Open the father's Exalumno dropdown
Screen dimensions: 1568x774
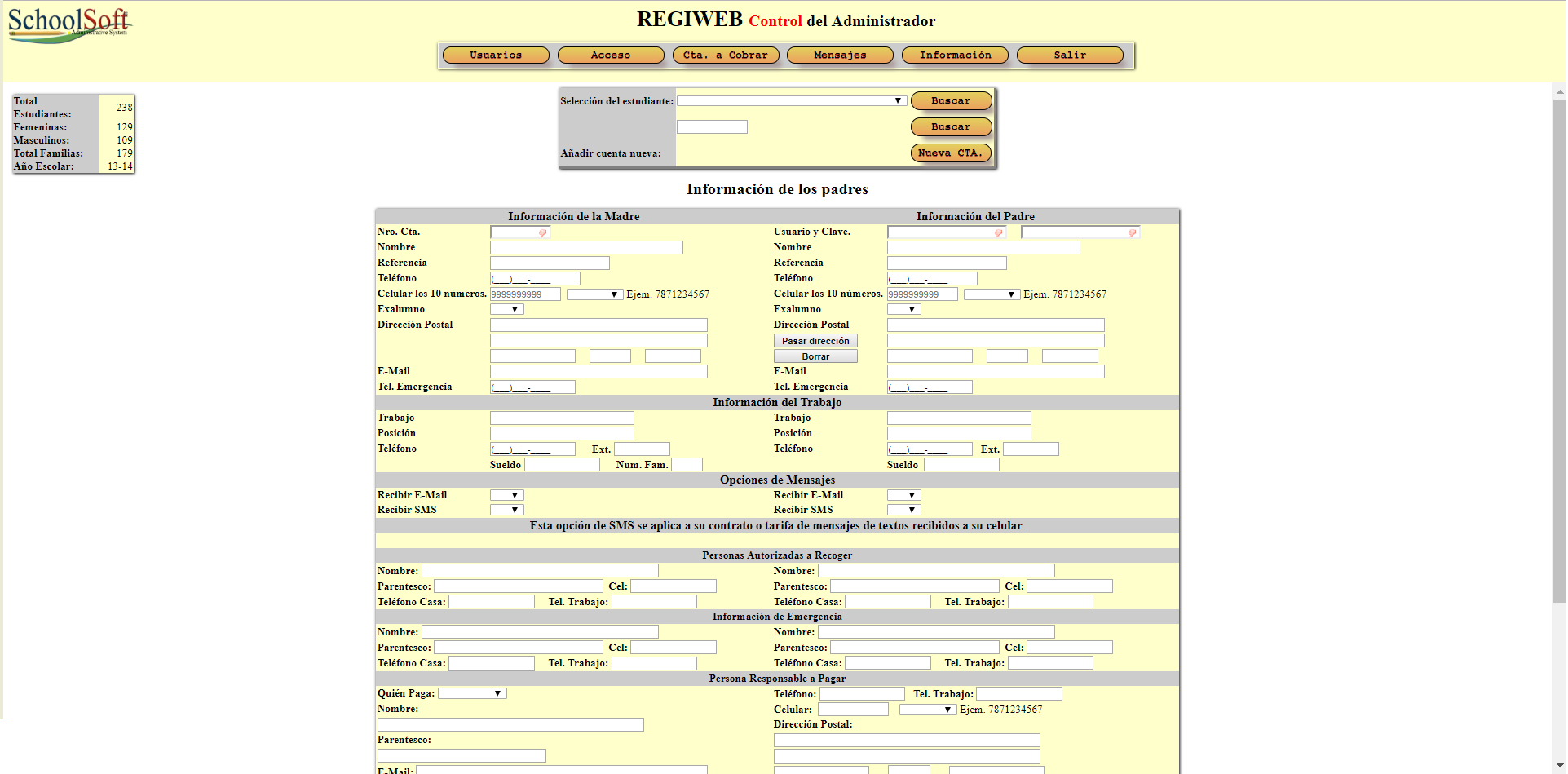pyautogui.click(x=903, y=309)
